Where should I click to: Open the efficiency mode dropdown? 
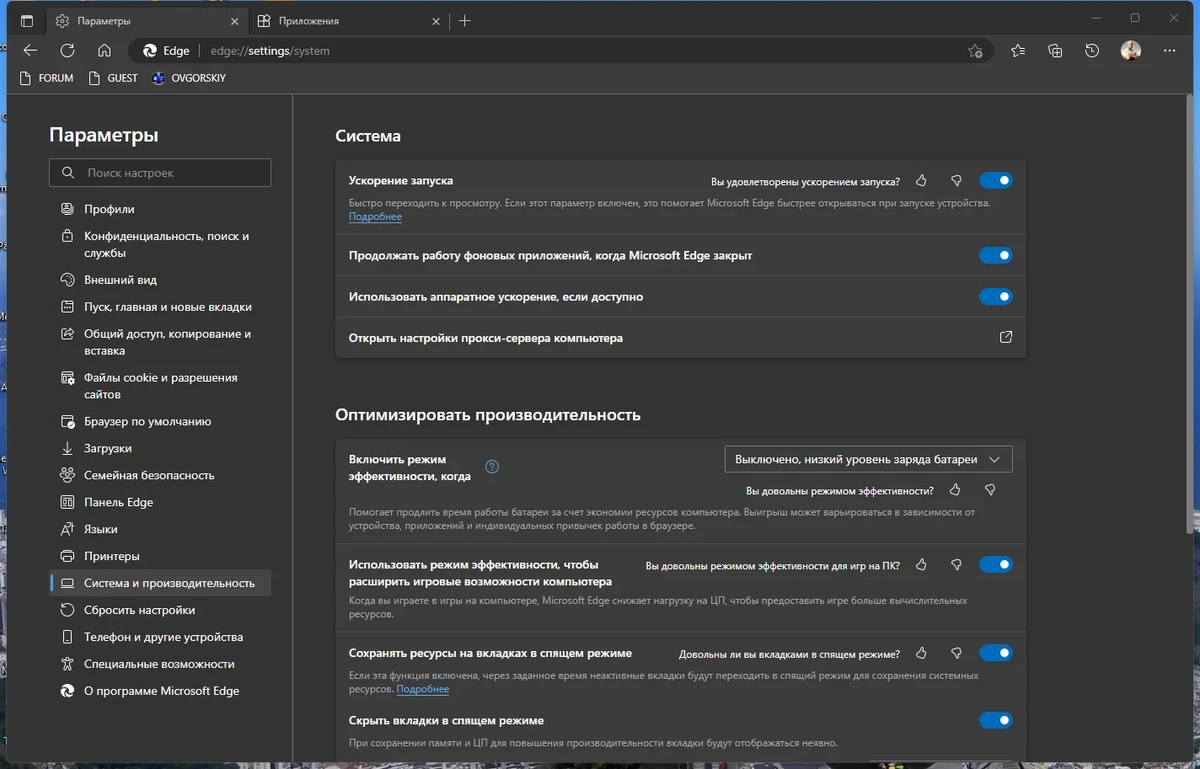click(x=868, y=459)
